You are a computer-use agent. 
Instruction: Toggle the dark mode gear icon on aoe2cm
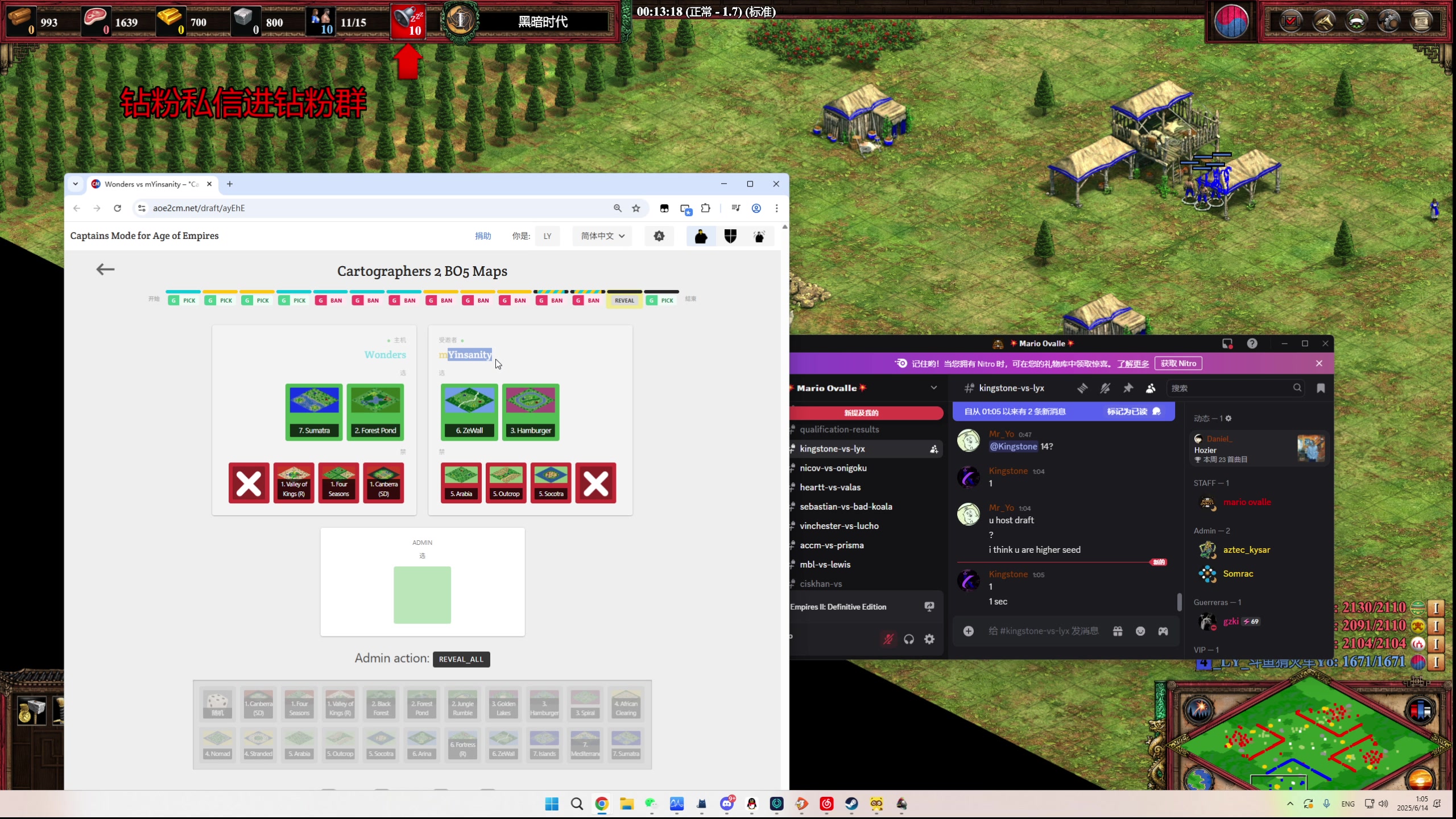pyautogui.click(x=659, y=236)
